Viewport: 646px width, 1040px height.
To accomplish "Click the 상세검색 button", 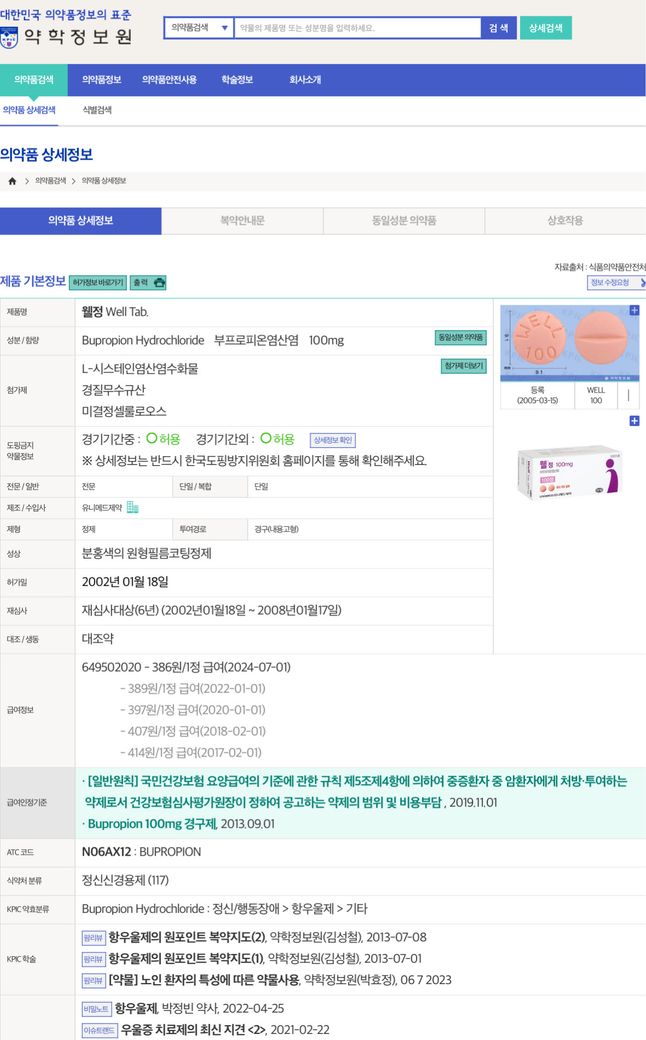I will click(545, 28).
